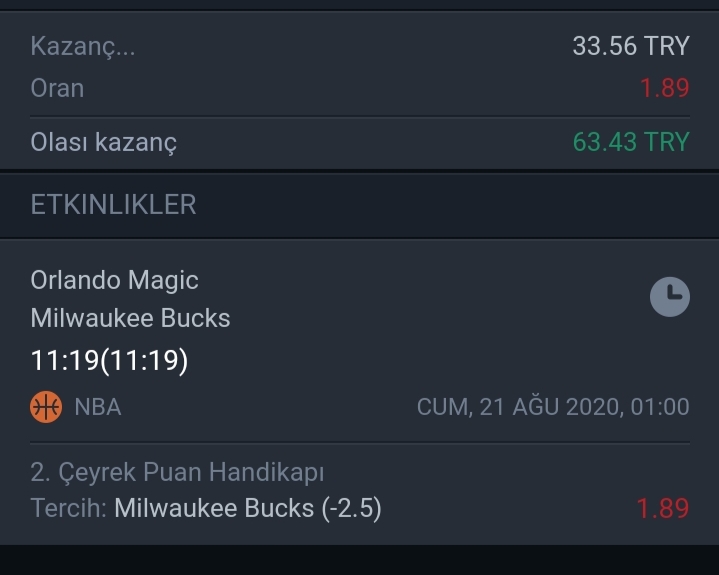
Task: Tap the Oran label
Action: coord(57,88)
